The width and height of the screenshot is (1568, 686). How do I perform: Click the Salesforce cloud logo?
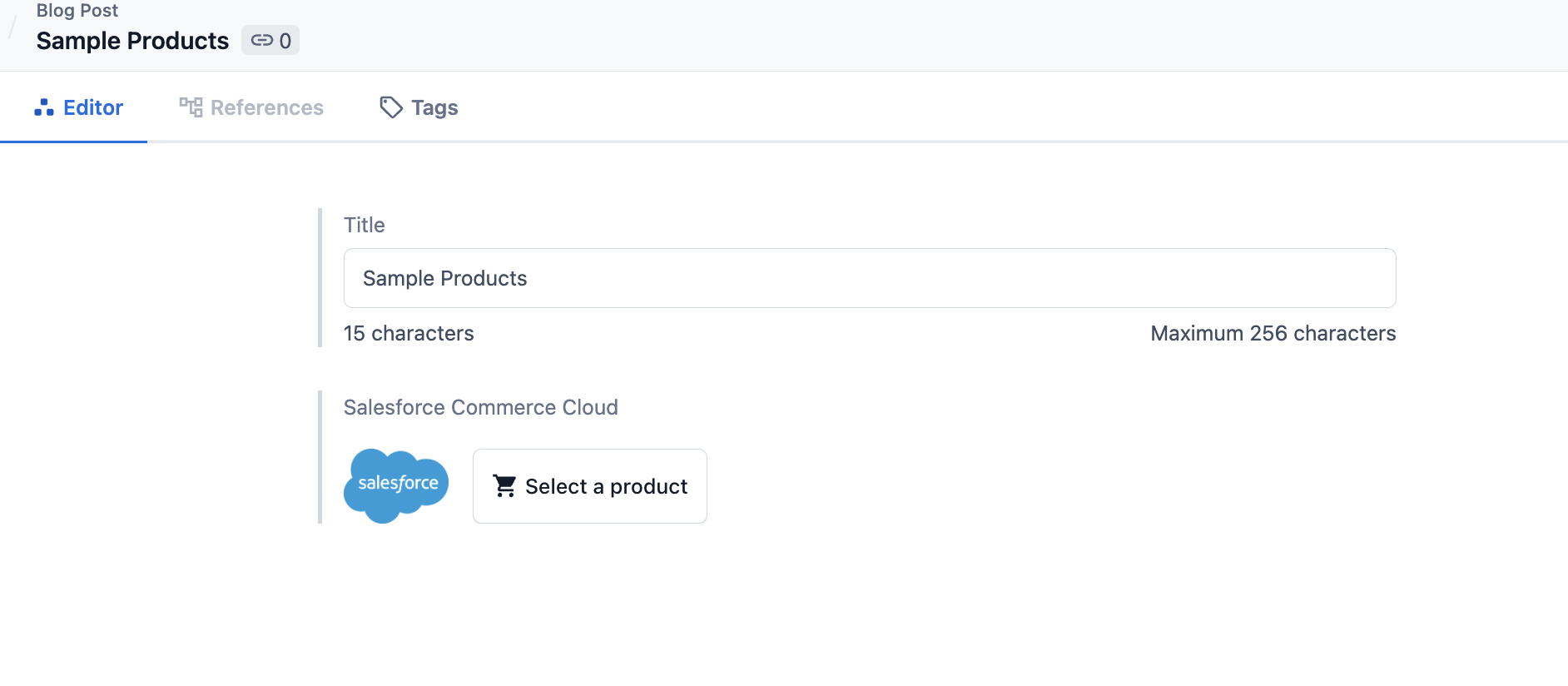coord(396,485)
